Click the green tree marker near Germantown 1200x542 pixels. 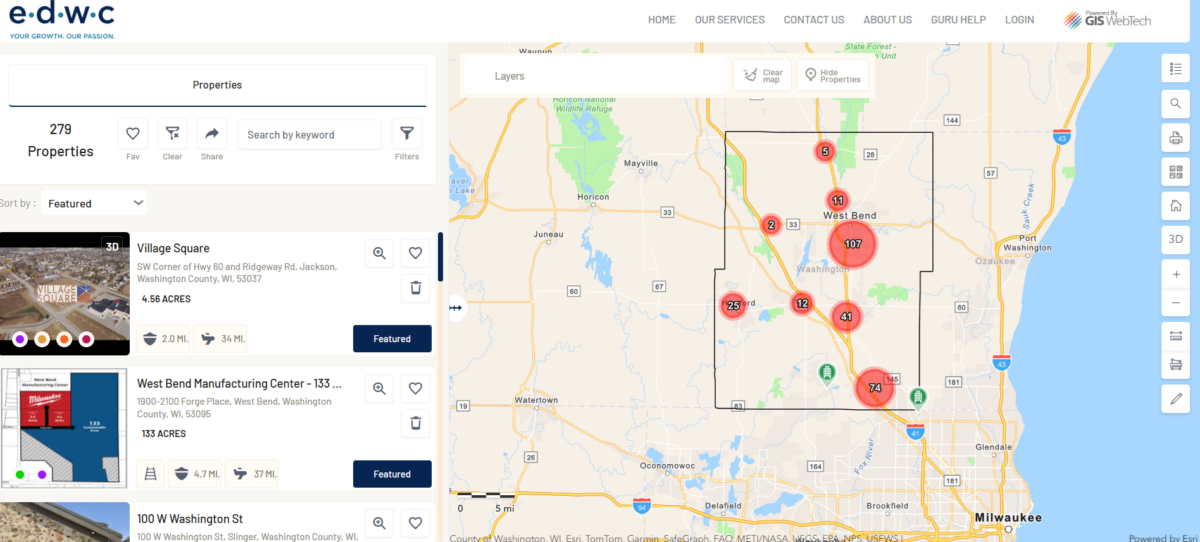pyautogui.click(x=917, y=398)
